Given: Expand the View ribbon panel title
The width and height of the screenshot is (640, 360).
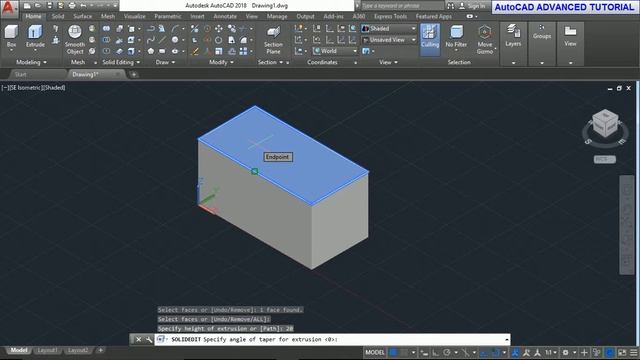Looking at the screenshot, I should pyautogui.click(x=388, y=62).
